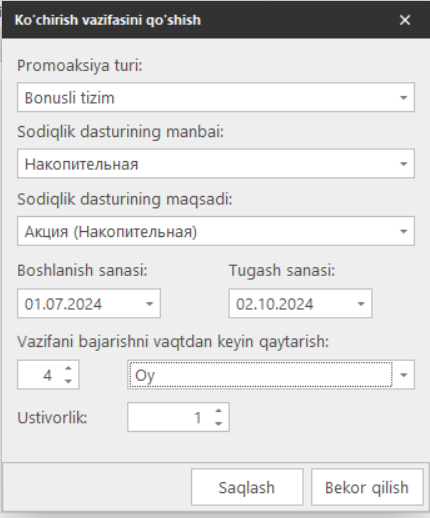Open the Promoaksiya turi dropdown arrow
The image size is (430, 518).
(403, 97)
